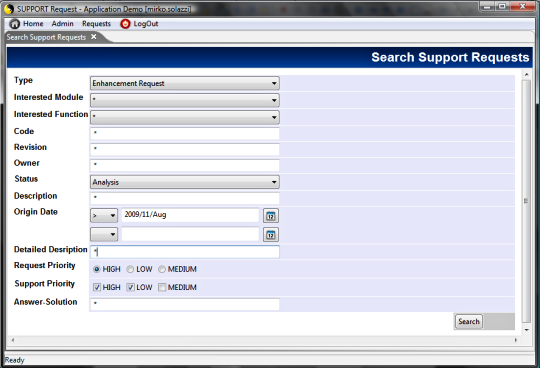
Task: Uncheck the LOW Support Priority checkbox
Action: pyautogui.click(x=130, y=287)
